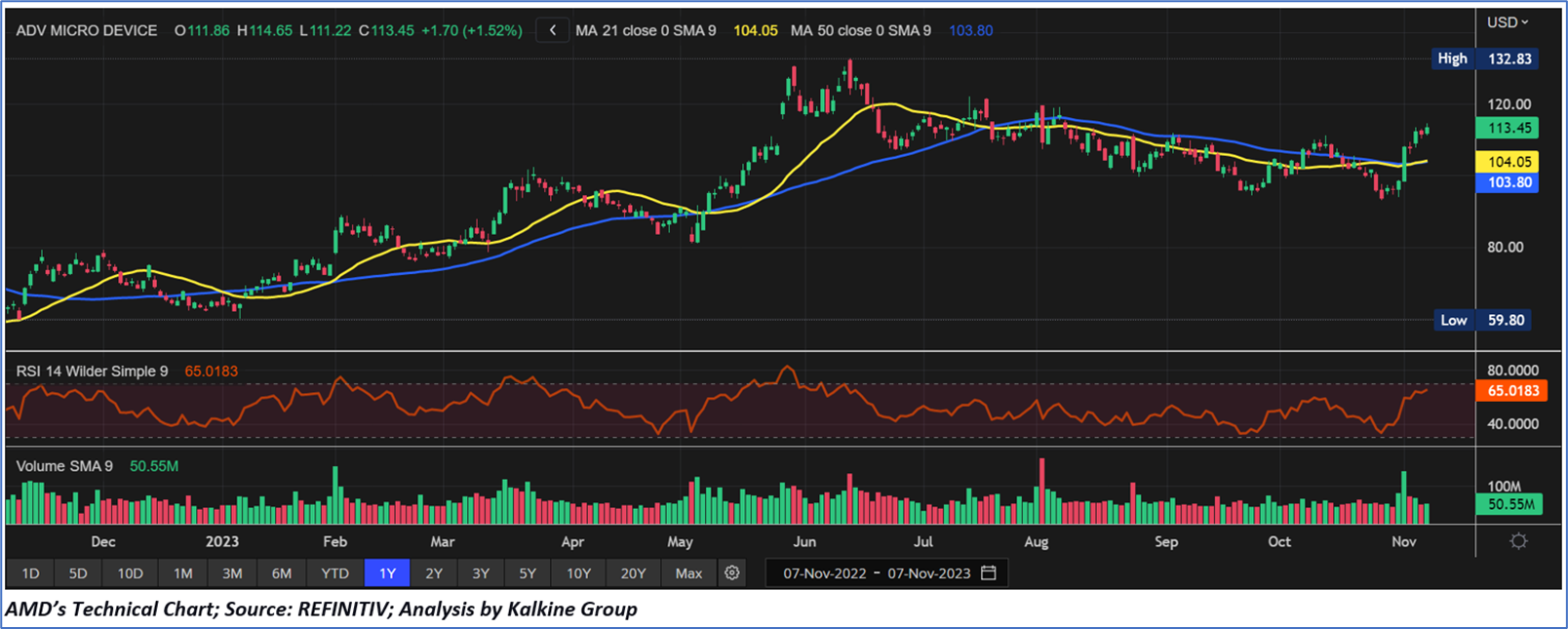Click 80.0000 RSI axis label
1568x629 pixels.
click(x=1512, y=371)
